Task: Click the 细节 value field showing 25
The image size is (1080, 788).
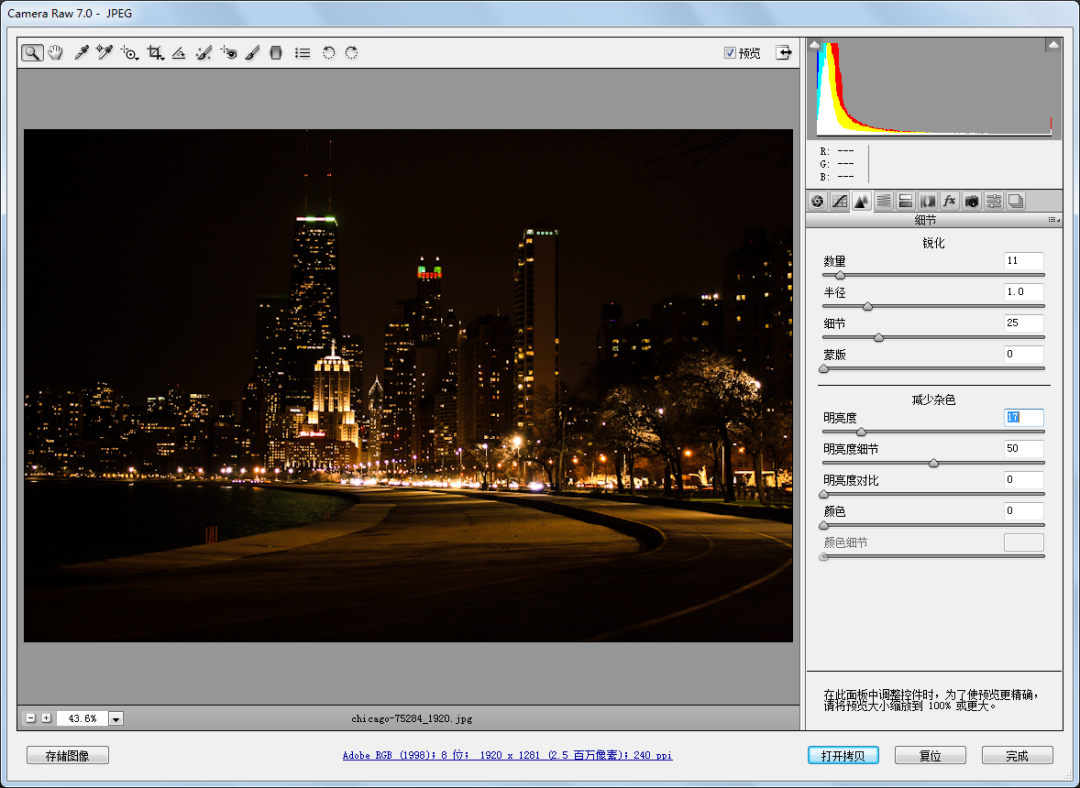Action: click(1024, 323)
